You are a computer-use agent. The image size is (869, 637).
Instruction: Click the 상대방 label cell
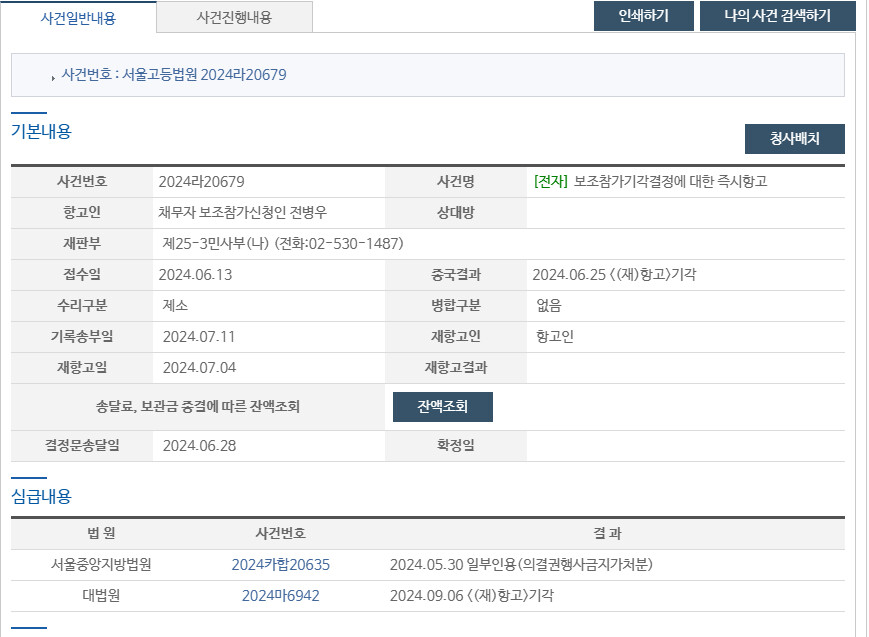coord(456,212)
